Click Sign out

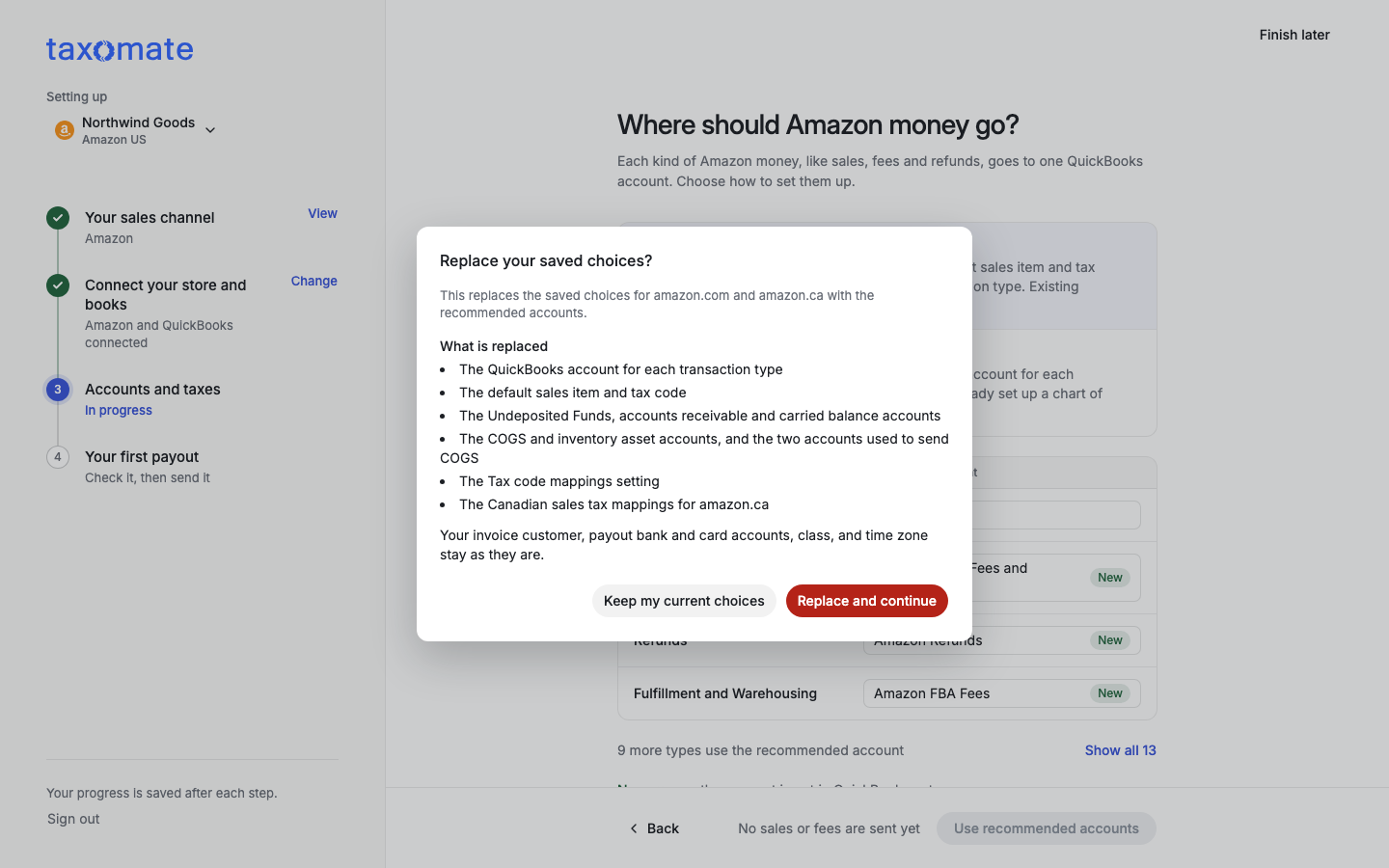coord(73,819)
